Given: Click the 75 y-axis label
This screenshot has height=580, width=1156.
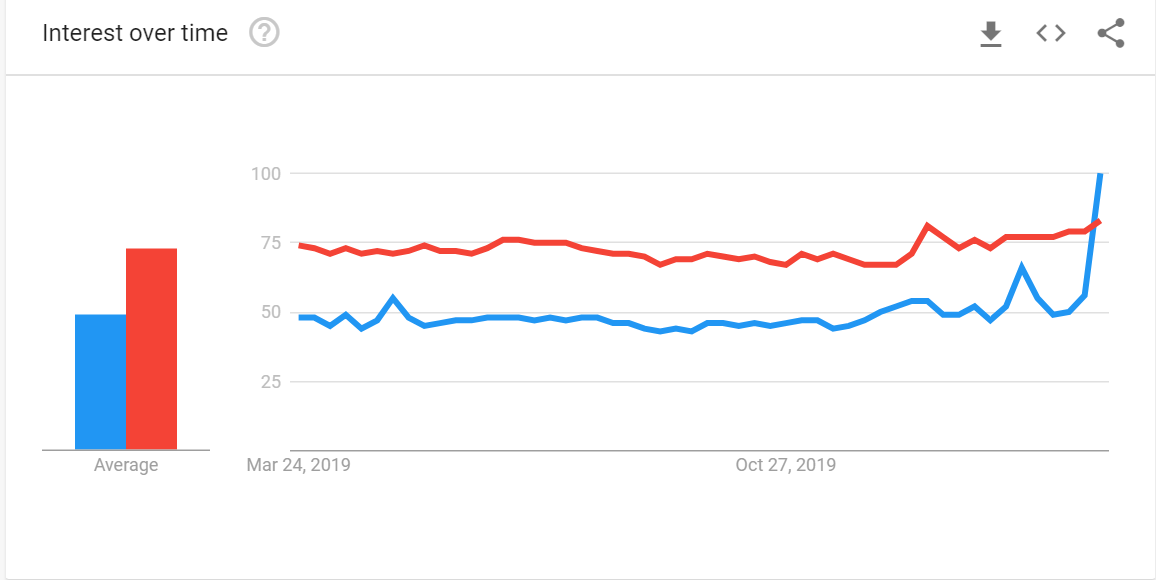Looking at the screenshot, I should tap(270, 243).
